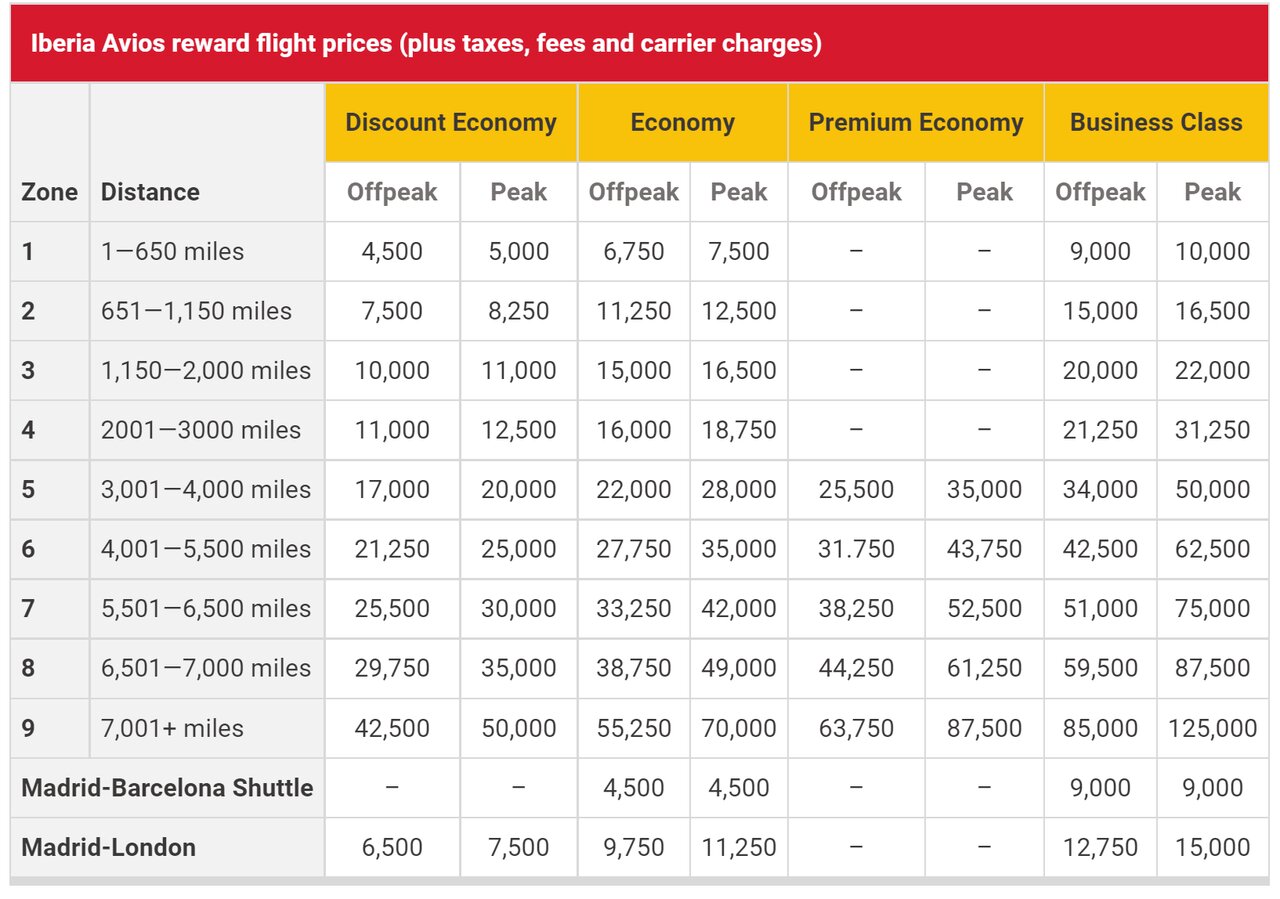The width and height of the screenshot is (1280, 899).
Task: Click the 31.750 Premium Economy offpeak value
Action: click(x=856, y=549)
